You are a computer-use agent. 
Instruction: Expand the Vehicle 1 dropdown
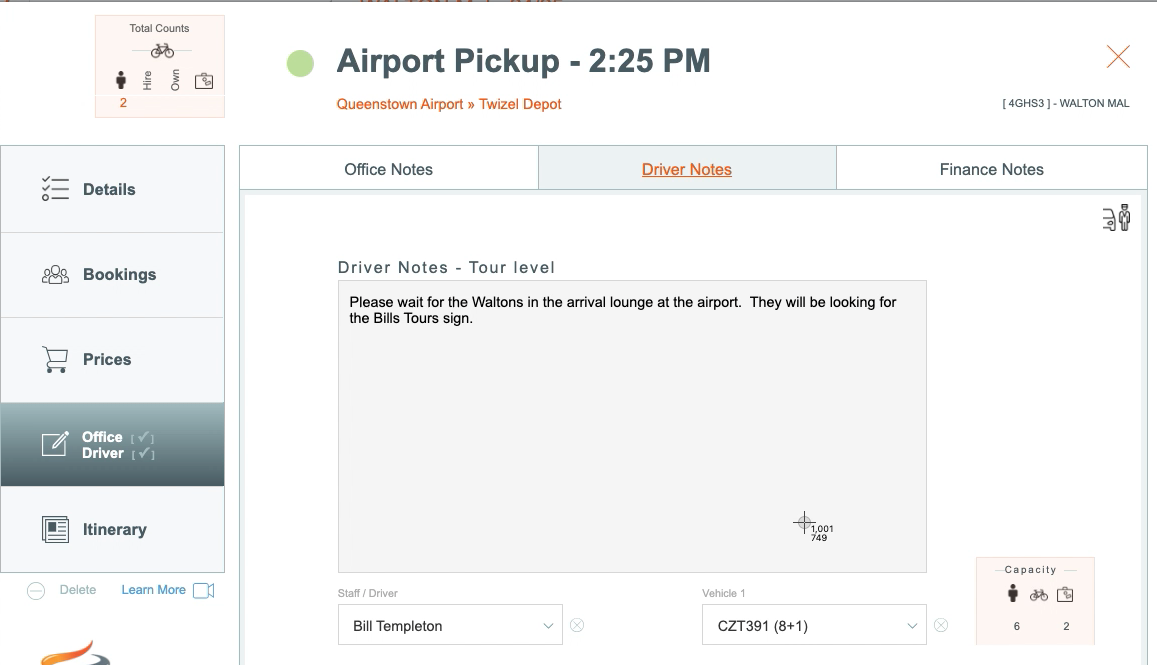coord(814,624)
